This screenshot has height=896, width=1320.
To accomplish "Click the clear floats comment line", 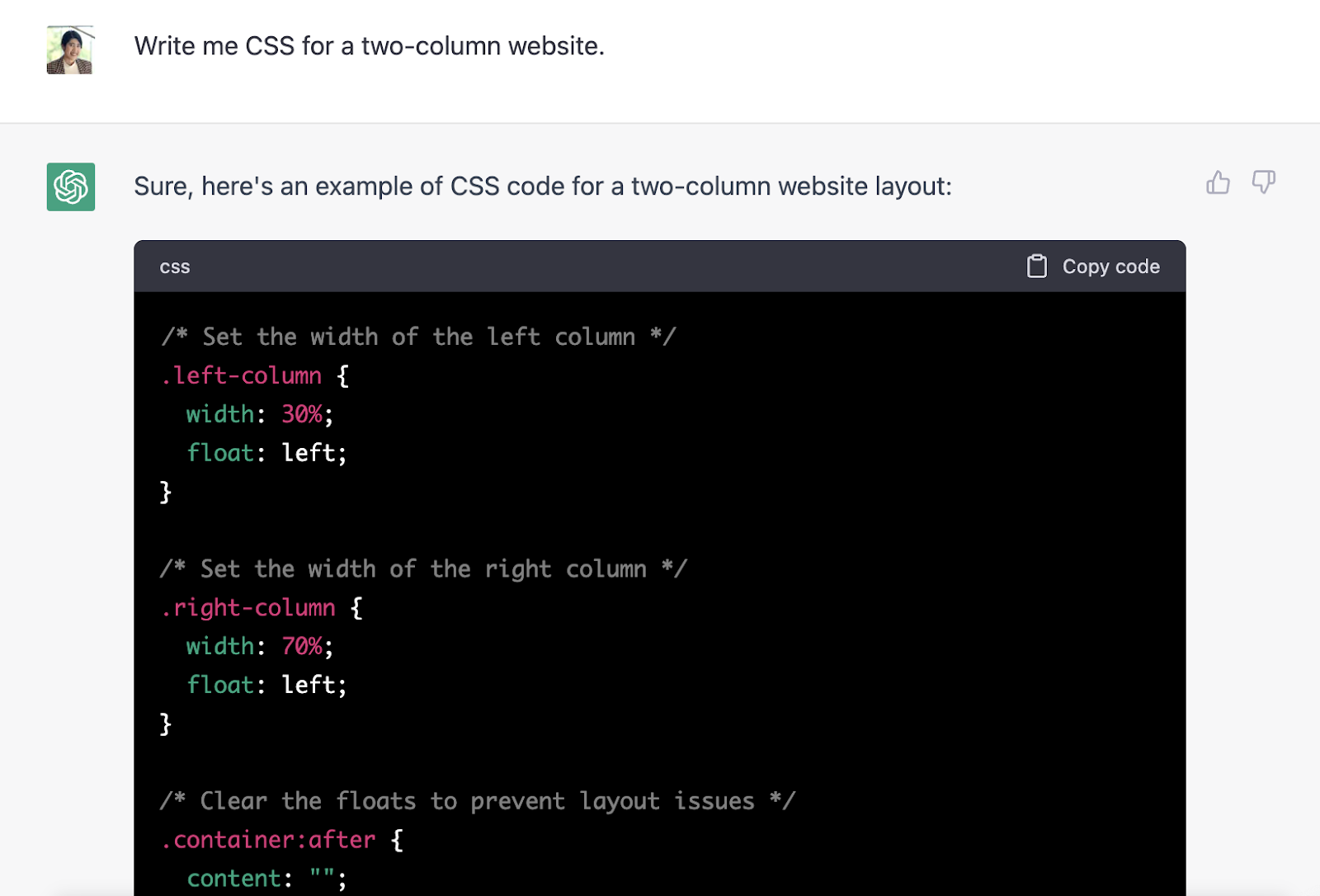I will point(477,801).
